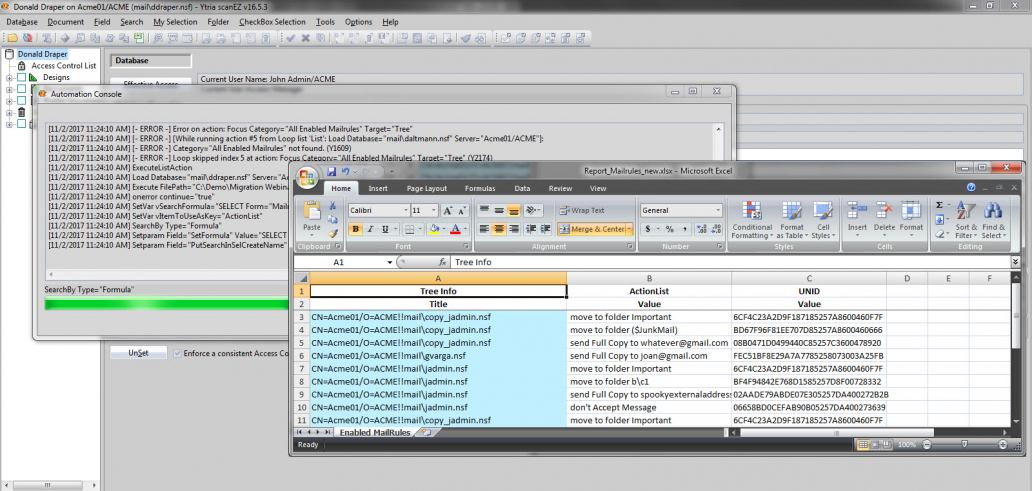
Task: Open Cell Styles dropdown
Action: pos(823,220)
